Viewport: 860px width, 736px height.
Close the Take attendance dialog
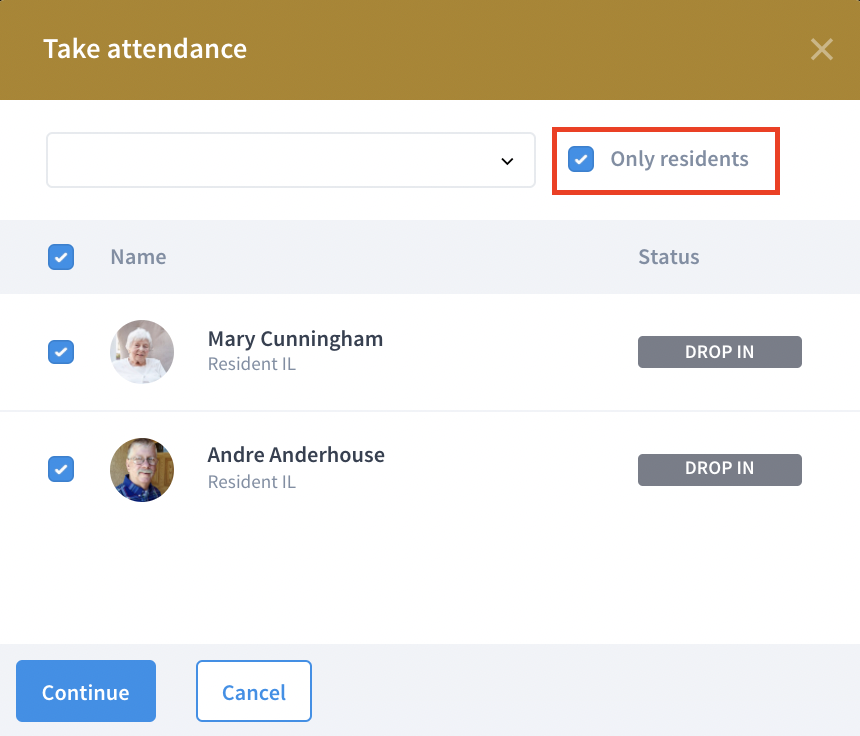tap(822, 49)
